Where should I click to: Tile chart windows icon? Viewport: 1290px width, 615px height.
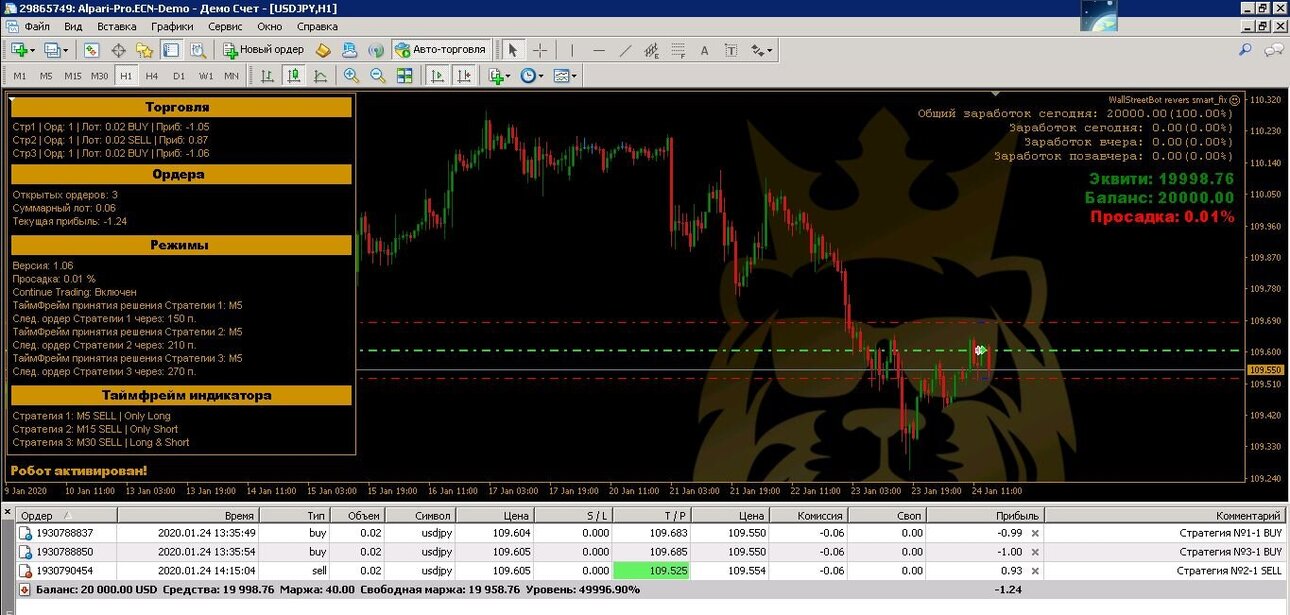pos(404,76)
